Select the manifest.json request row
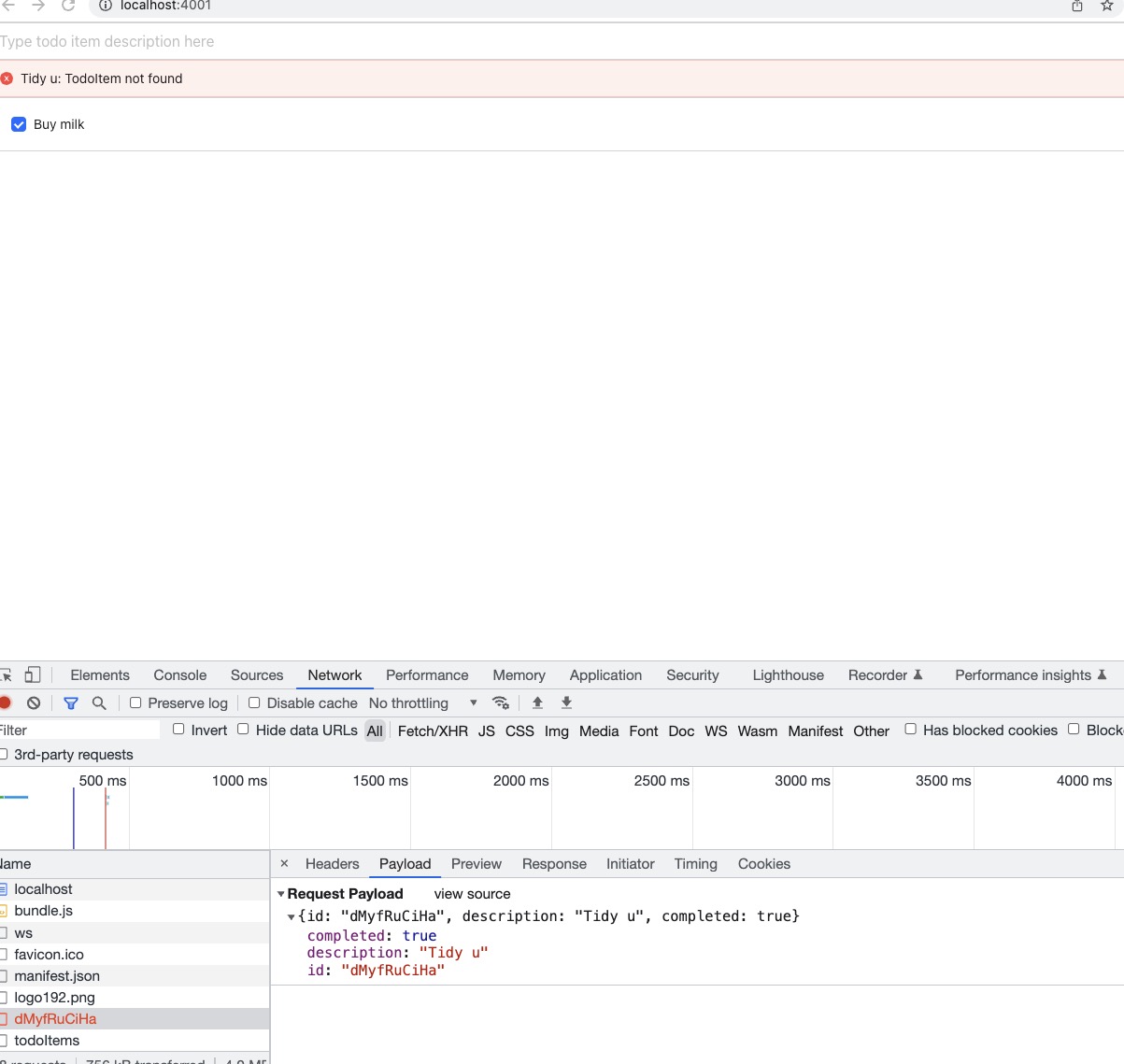 click(135, 976)
